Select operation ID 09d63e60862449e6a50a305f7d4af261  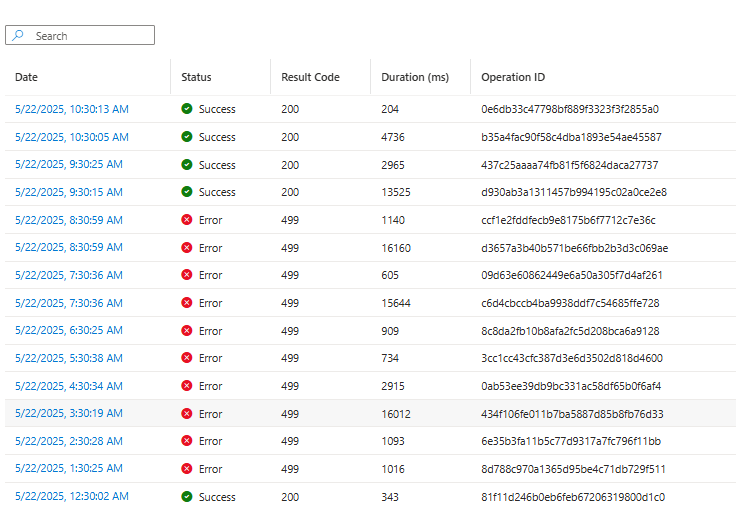point(572,275)
